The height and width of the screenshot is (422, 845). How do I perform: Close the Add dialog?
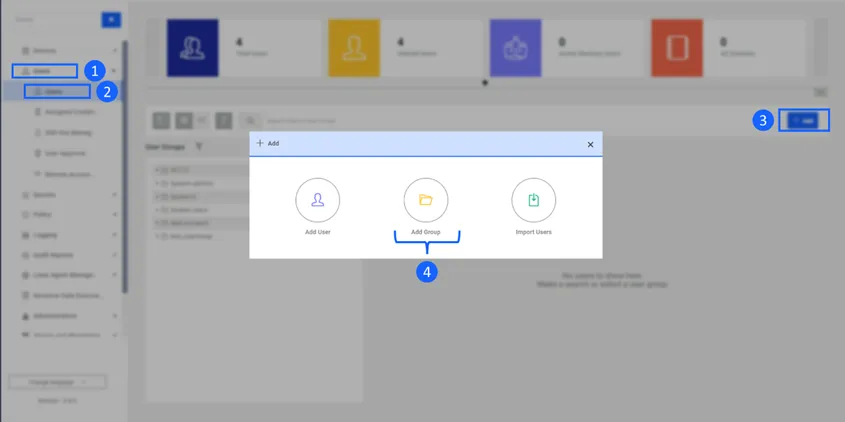590,144
